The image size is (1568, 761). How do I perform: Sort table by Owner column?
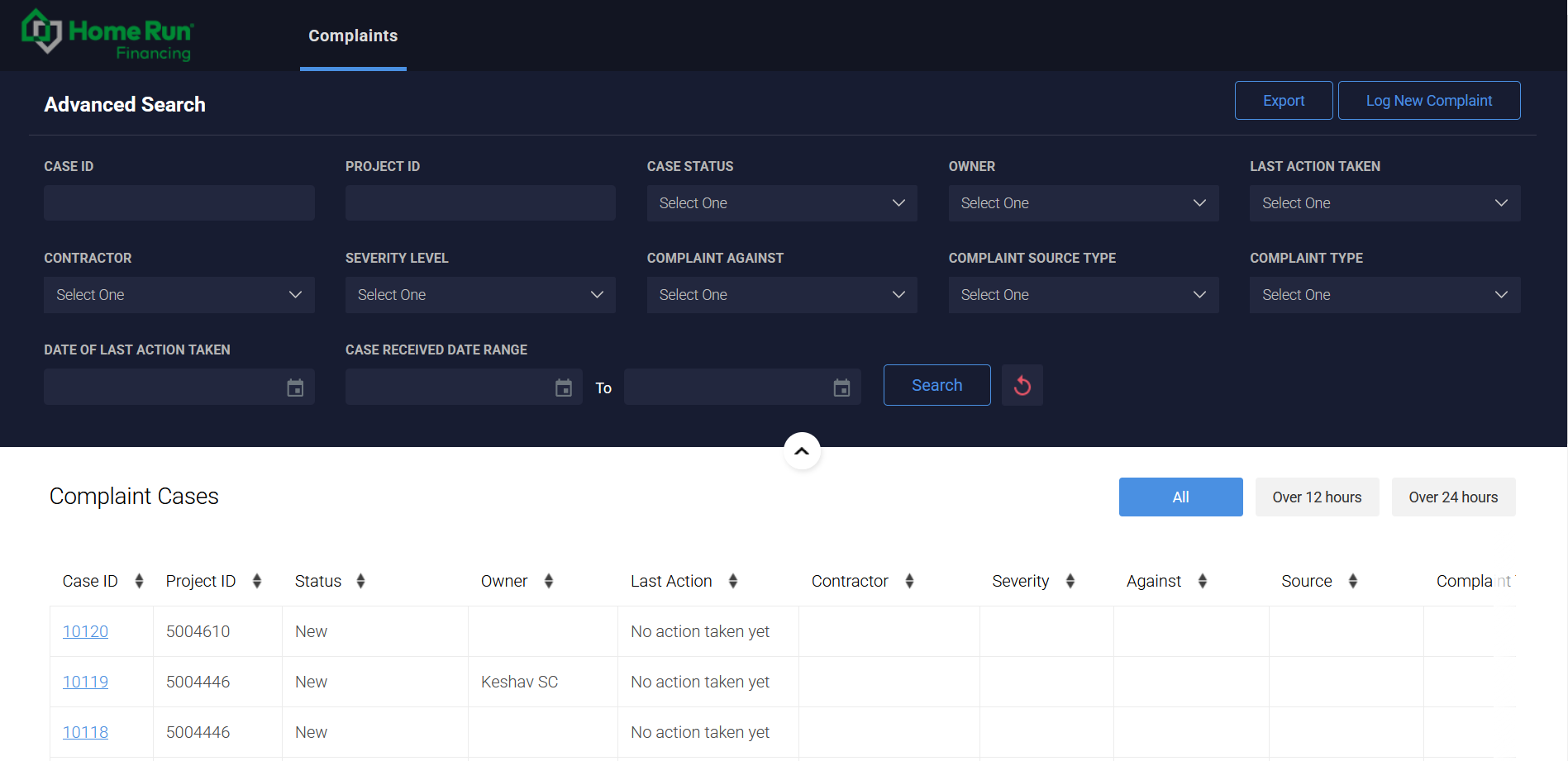pos(548,582)
